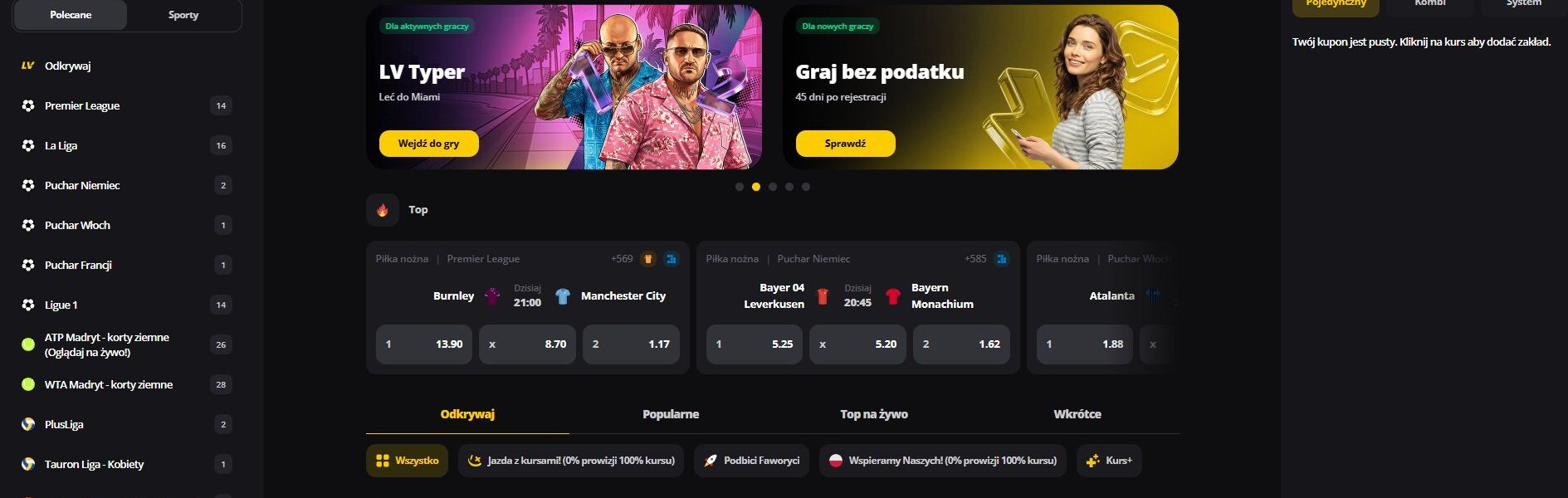Image resolution: width=1568 pixels, height=498 pixels.
Task: Click the LV Odkrywaj logo icon in sidebar
Action: 28,66
